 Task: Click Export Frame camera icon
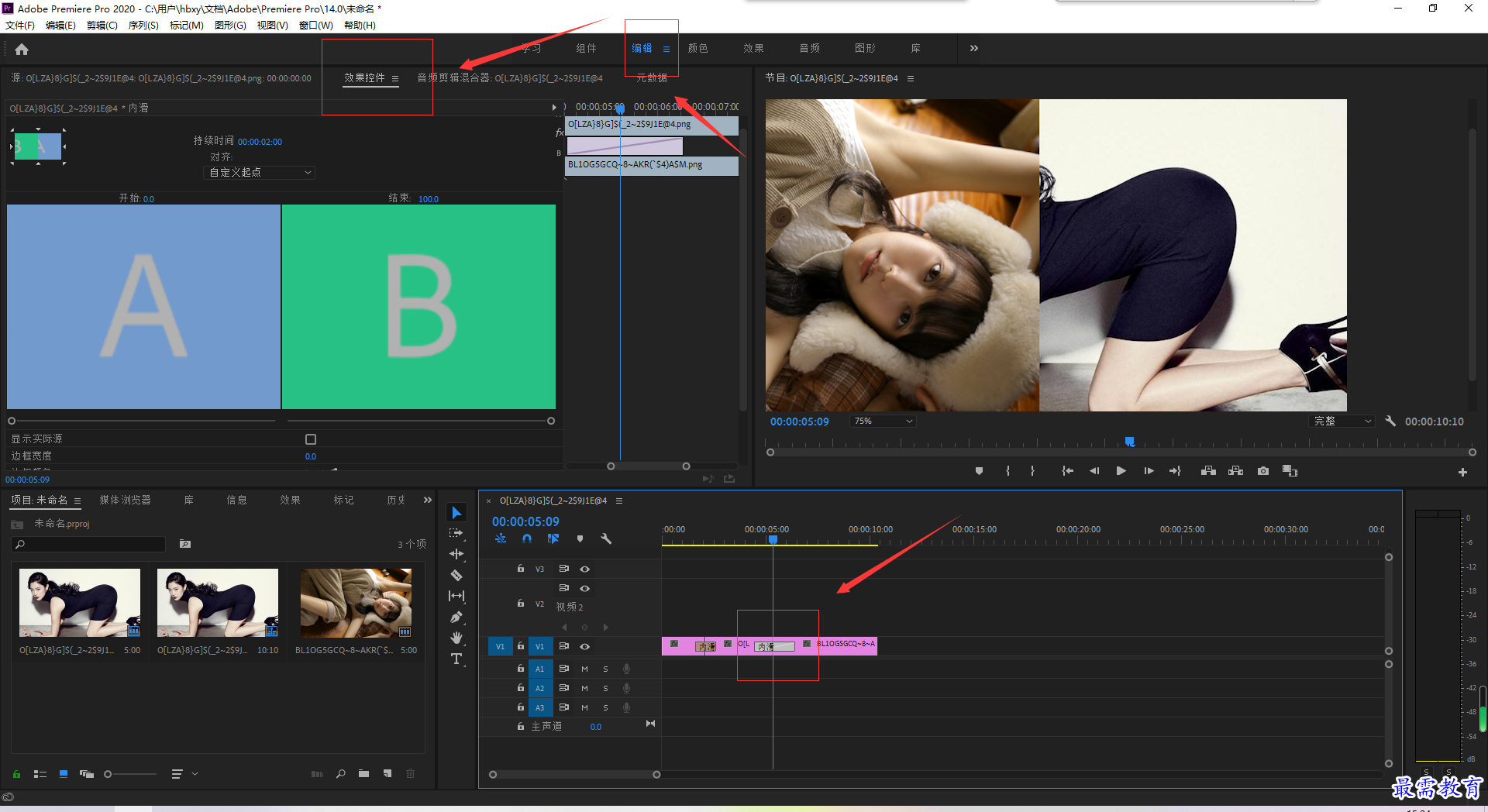click(1263, 471)
